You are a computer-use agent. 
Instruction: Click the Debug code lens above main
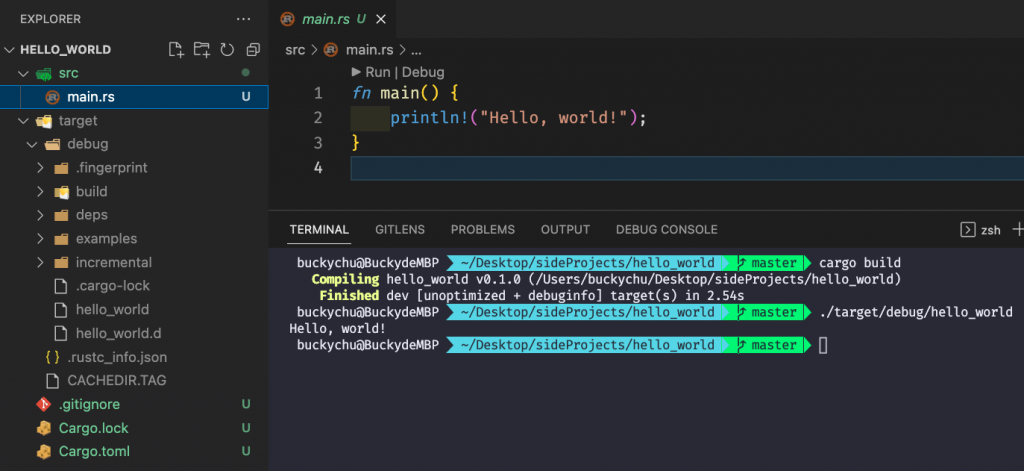pyautogui.click(x=423, y=72)
